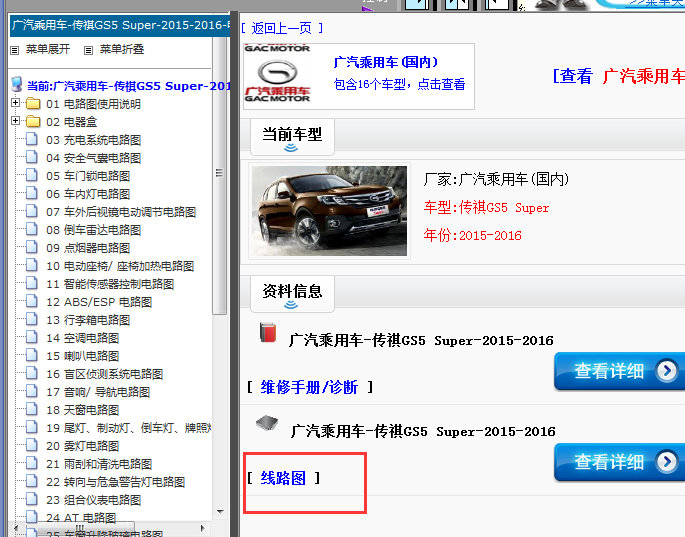Screen dimensions: 685x537
Task: Select the 资料信息 tab
Action: (292, 293)
